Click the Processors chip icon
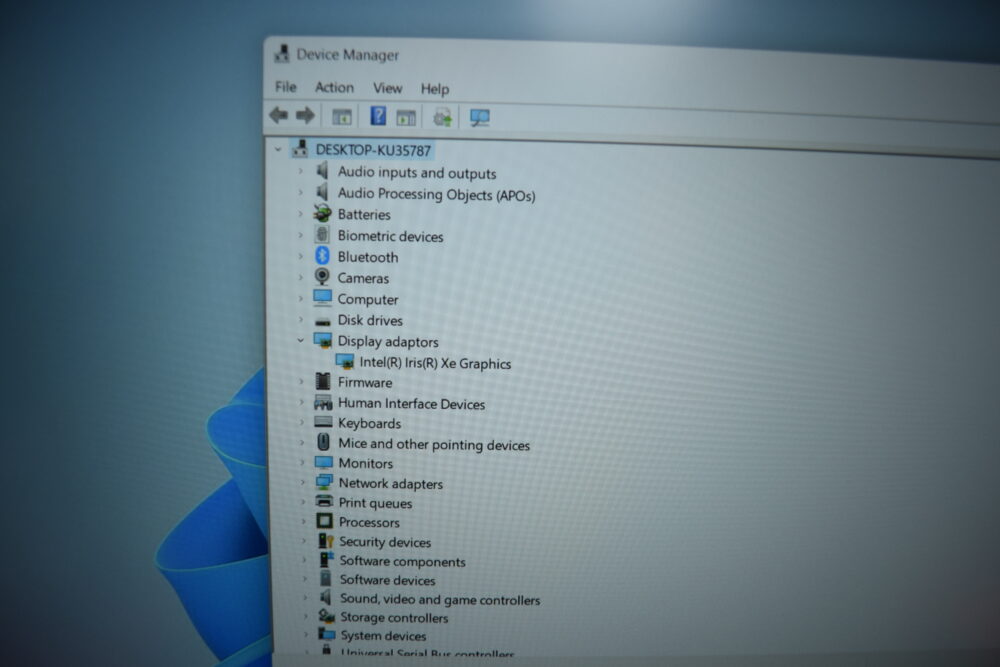Viewport: 1000px width, 667px height. click(324, 521)
